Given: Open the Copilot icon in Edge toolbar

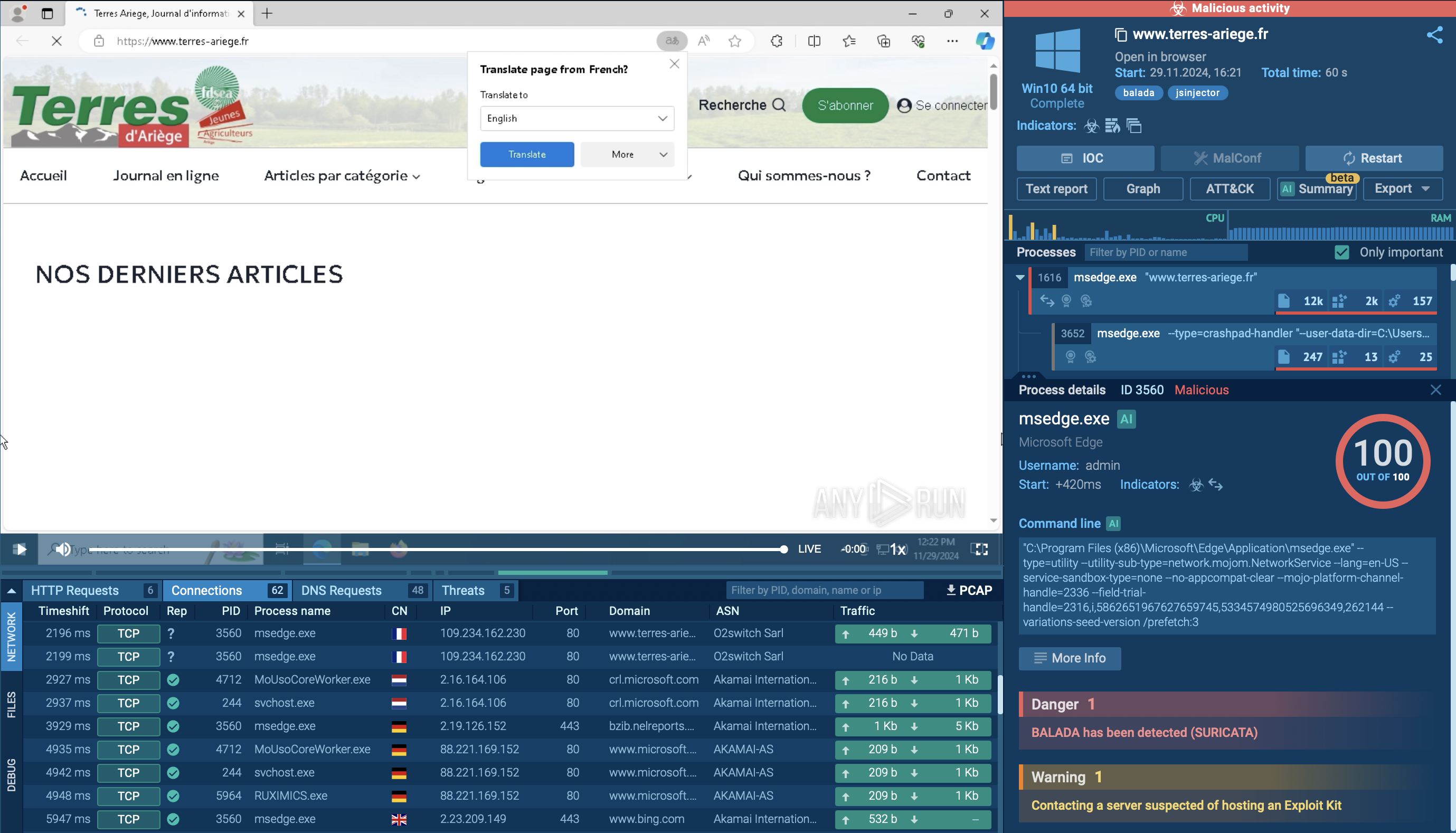Looking at the screenshot, I should 985,41.
